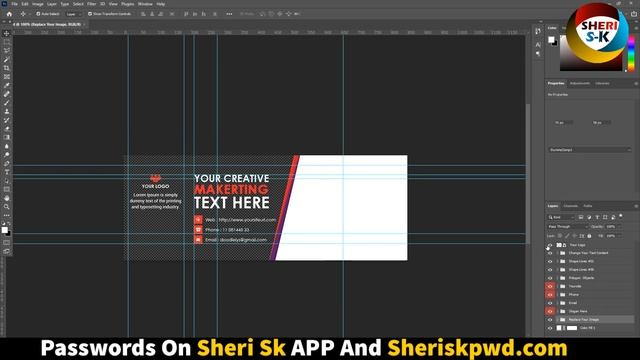640x360 pixels.
Task: Select the Crop tool
Action: (7, 68)
